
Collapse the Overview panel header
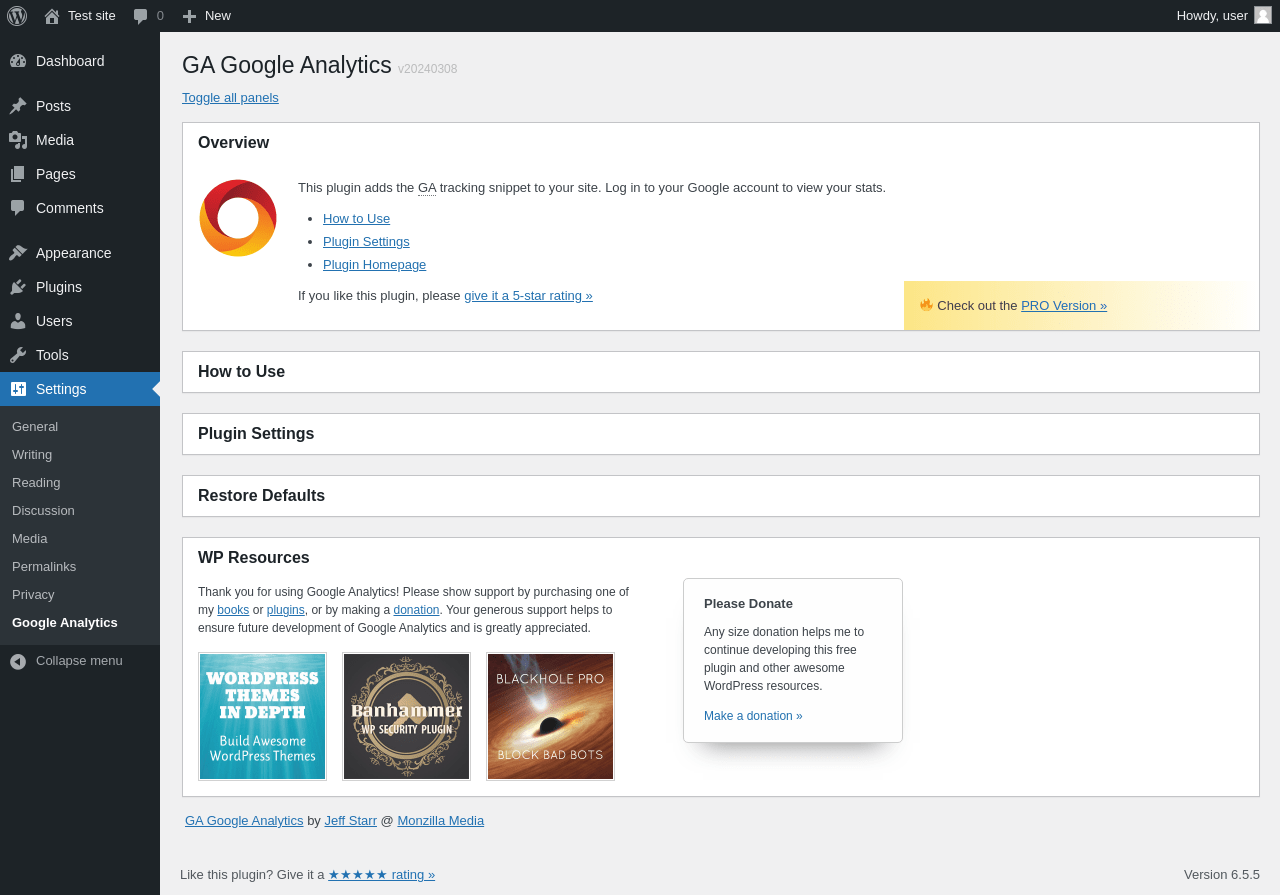pyautogui.click(x=233, y=143)
